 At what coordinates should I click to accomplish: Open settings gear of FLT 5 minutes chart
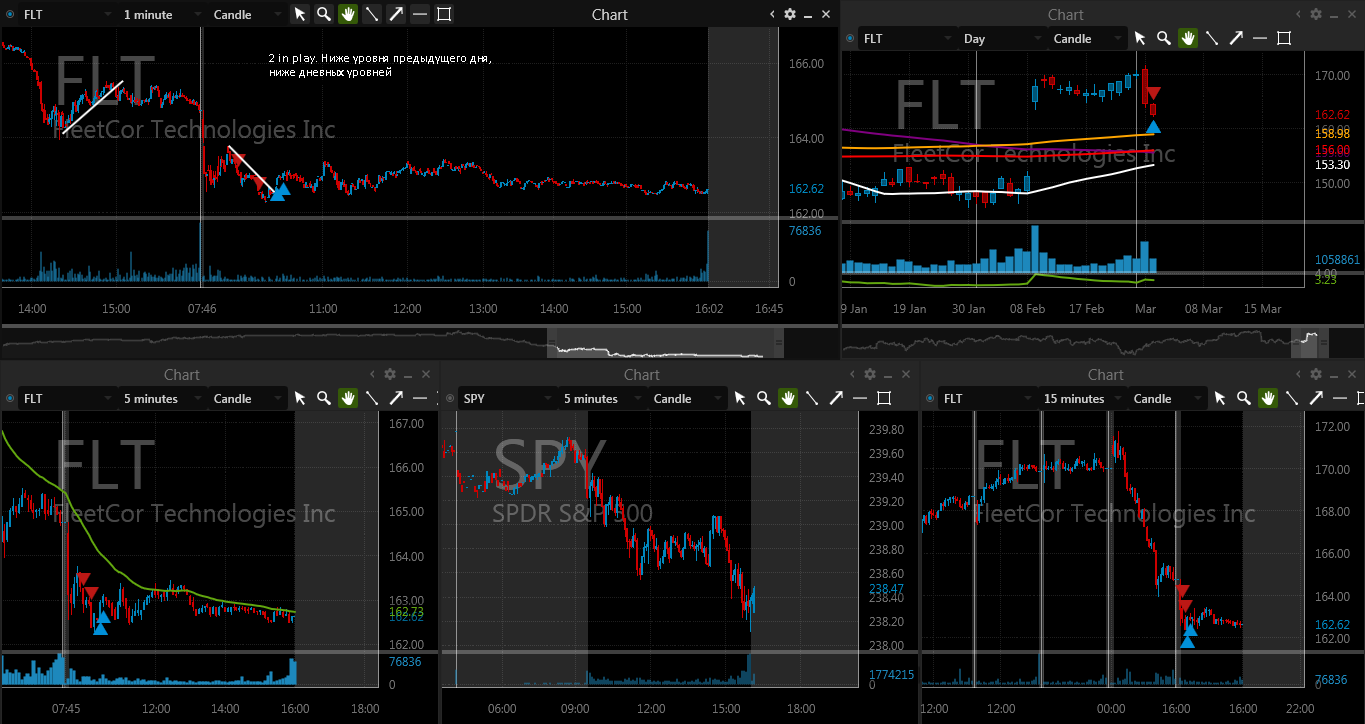[390, 374]
